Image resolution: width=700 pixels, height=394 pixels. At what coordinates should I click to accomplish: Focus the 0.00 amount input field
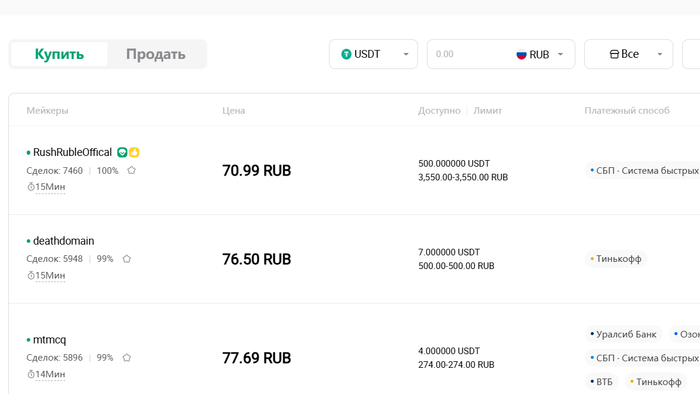click(469, 54)
